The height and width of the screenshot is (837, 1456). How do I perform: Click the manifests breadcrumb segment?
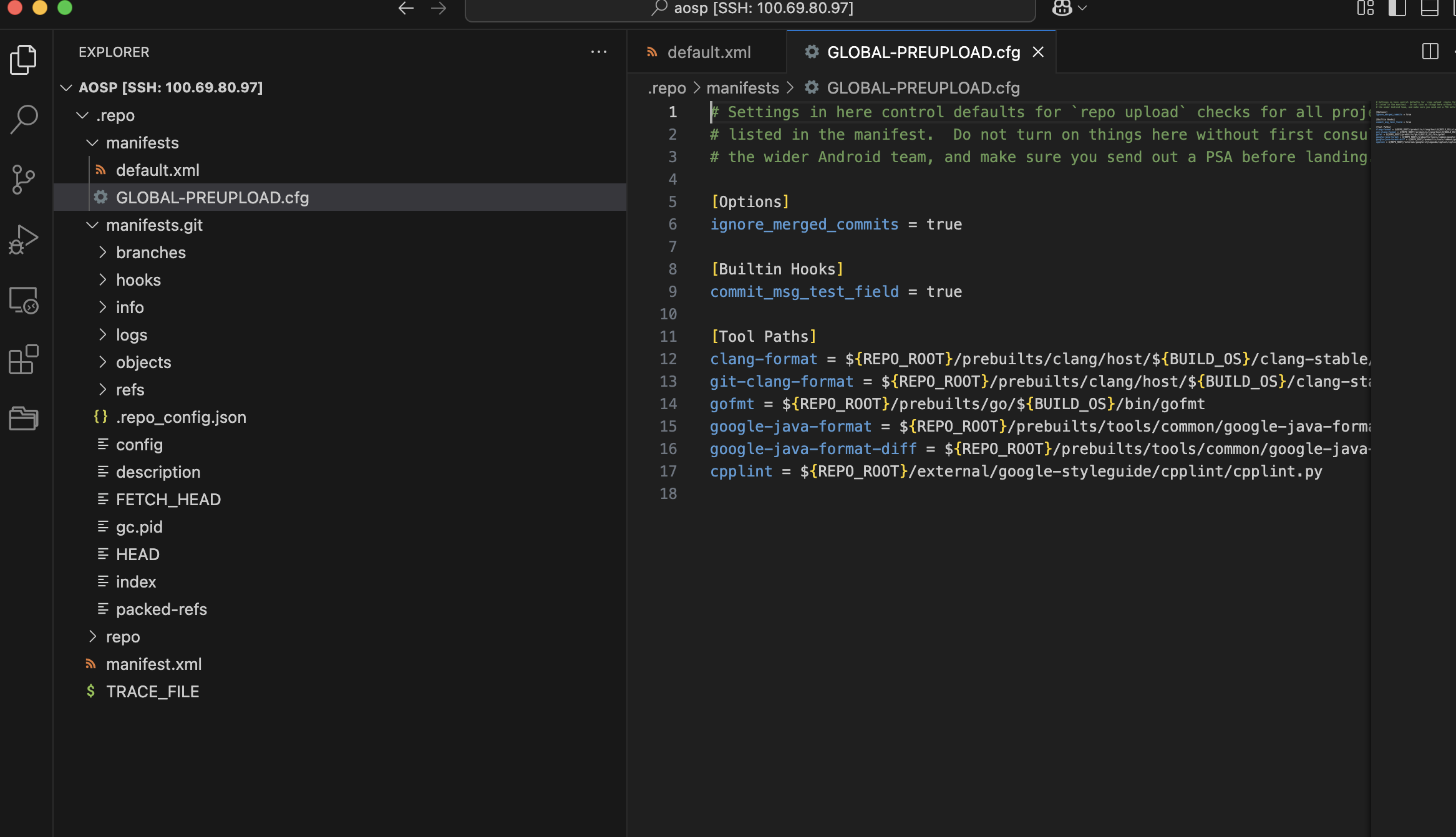[742, 88]
